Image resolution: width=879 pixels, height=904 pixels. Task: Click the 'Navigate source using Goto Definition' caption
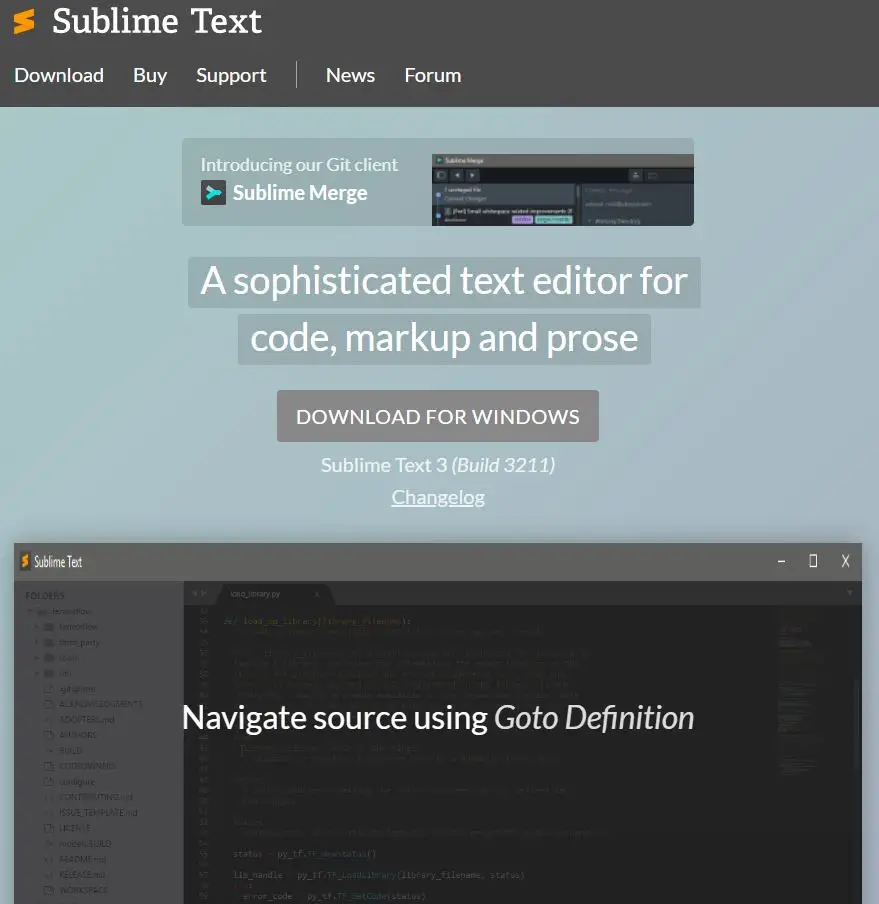(x=438, y=718)
